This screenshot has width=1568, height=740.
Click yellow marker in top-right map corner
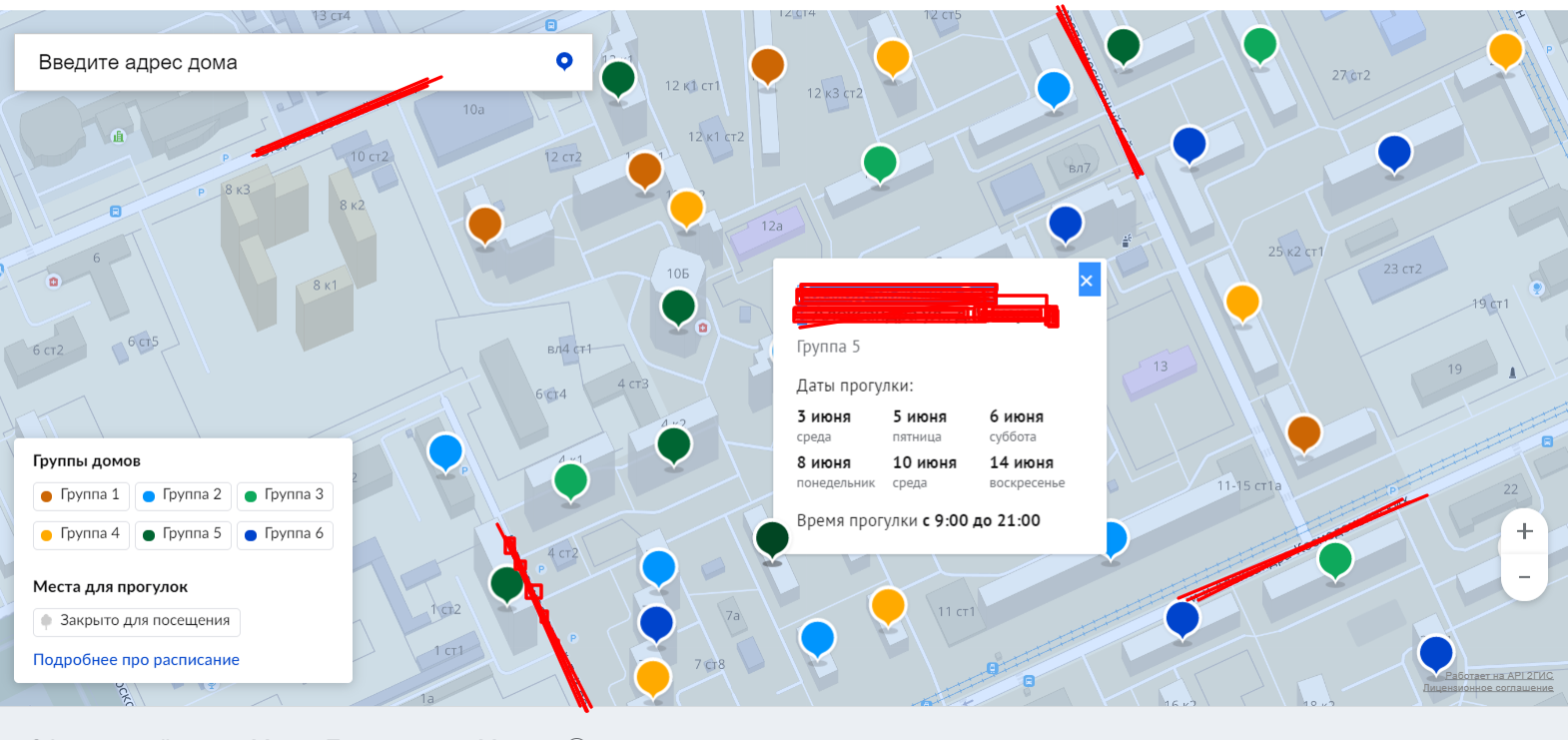[1505, 49]
